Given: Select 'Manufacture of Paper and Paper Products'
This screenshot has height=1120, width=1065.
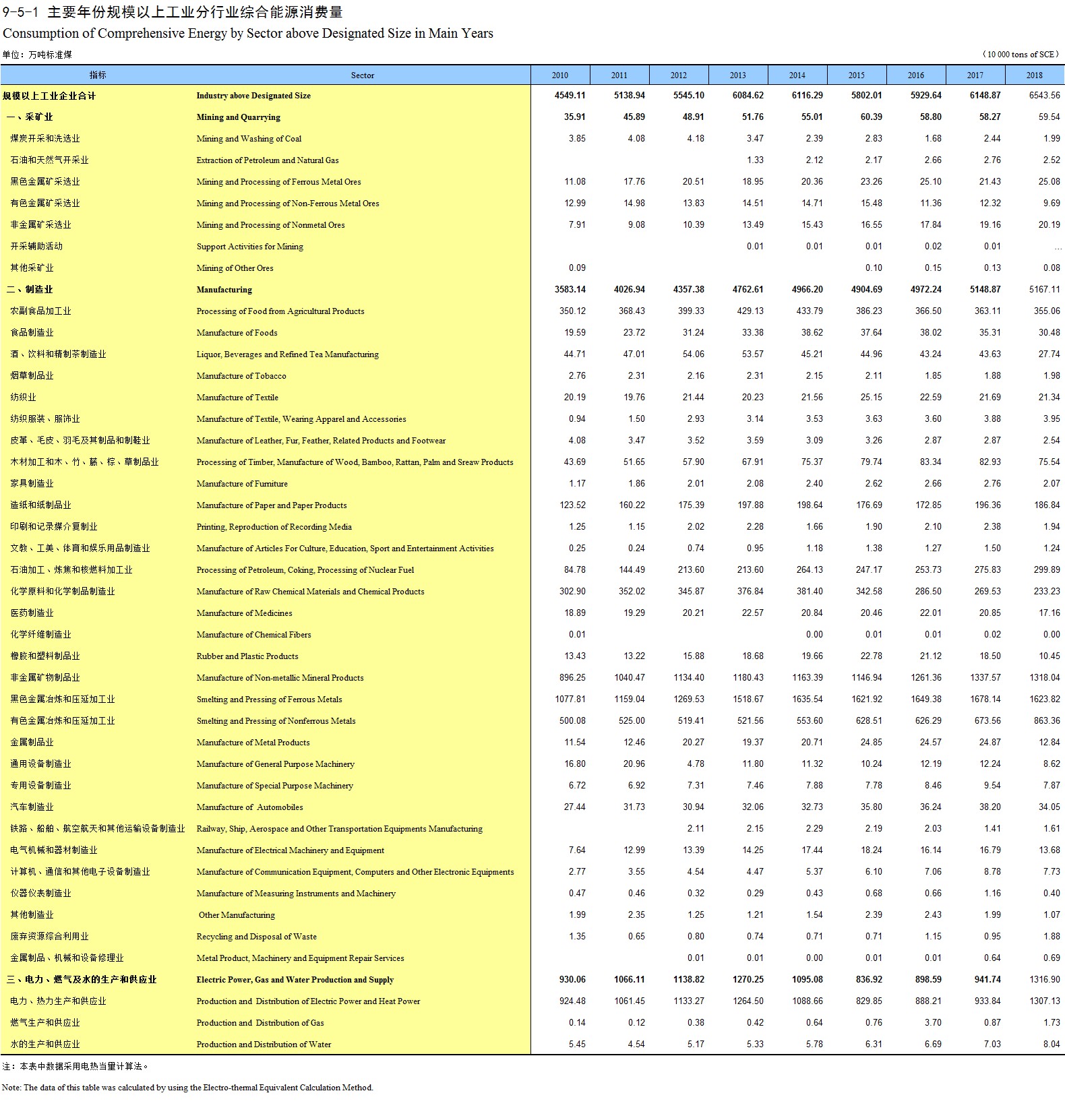Looking at the screenshot, I should click(272, 505).
